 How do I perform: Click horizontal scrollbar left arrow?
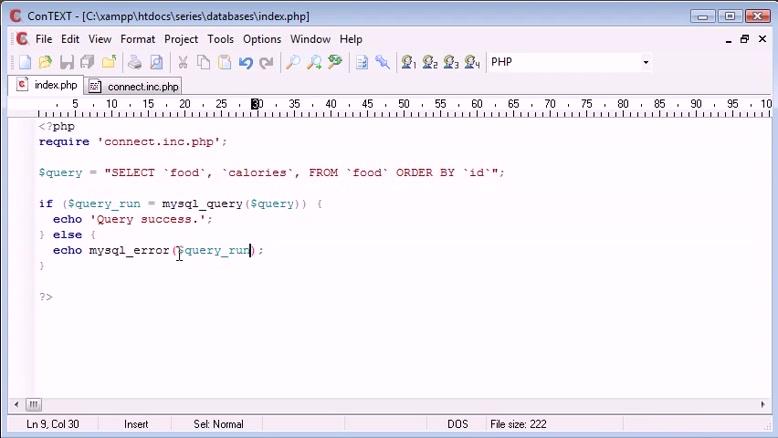point(16,405)
